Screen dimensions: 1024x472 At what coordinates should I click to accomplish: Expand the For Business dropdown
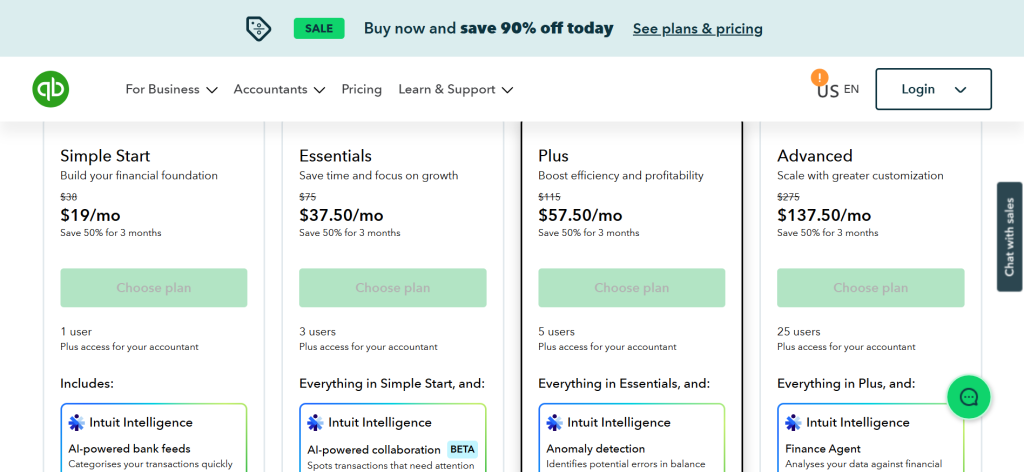[171, 89]
